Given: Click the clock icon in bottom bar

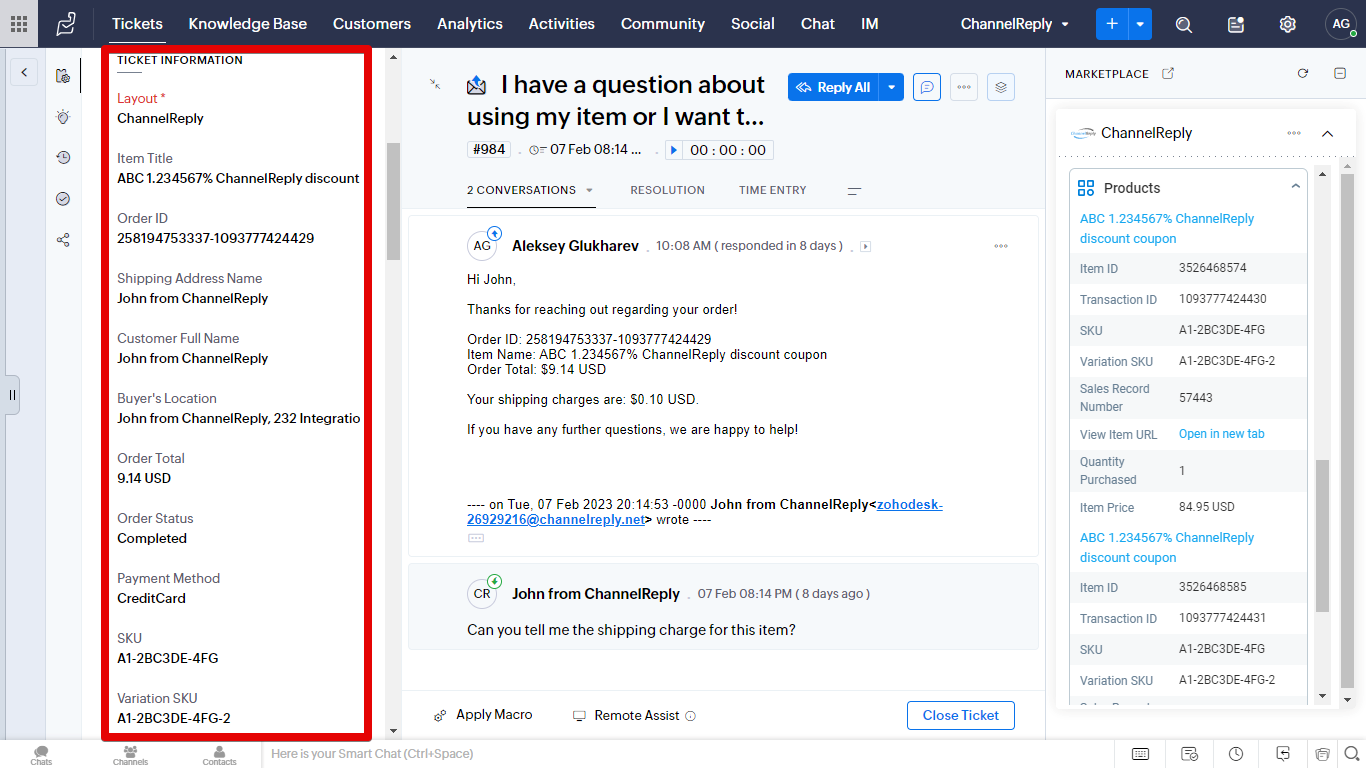Looking at the screenshot, I should click(1236, 754).
